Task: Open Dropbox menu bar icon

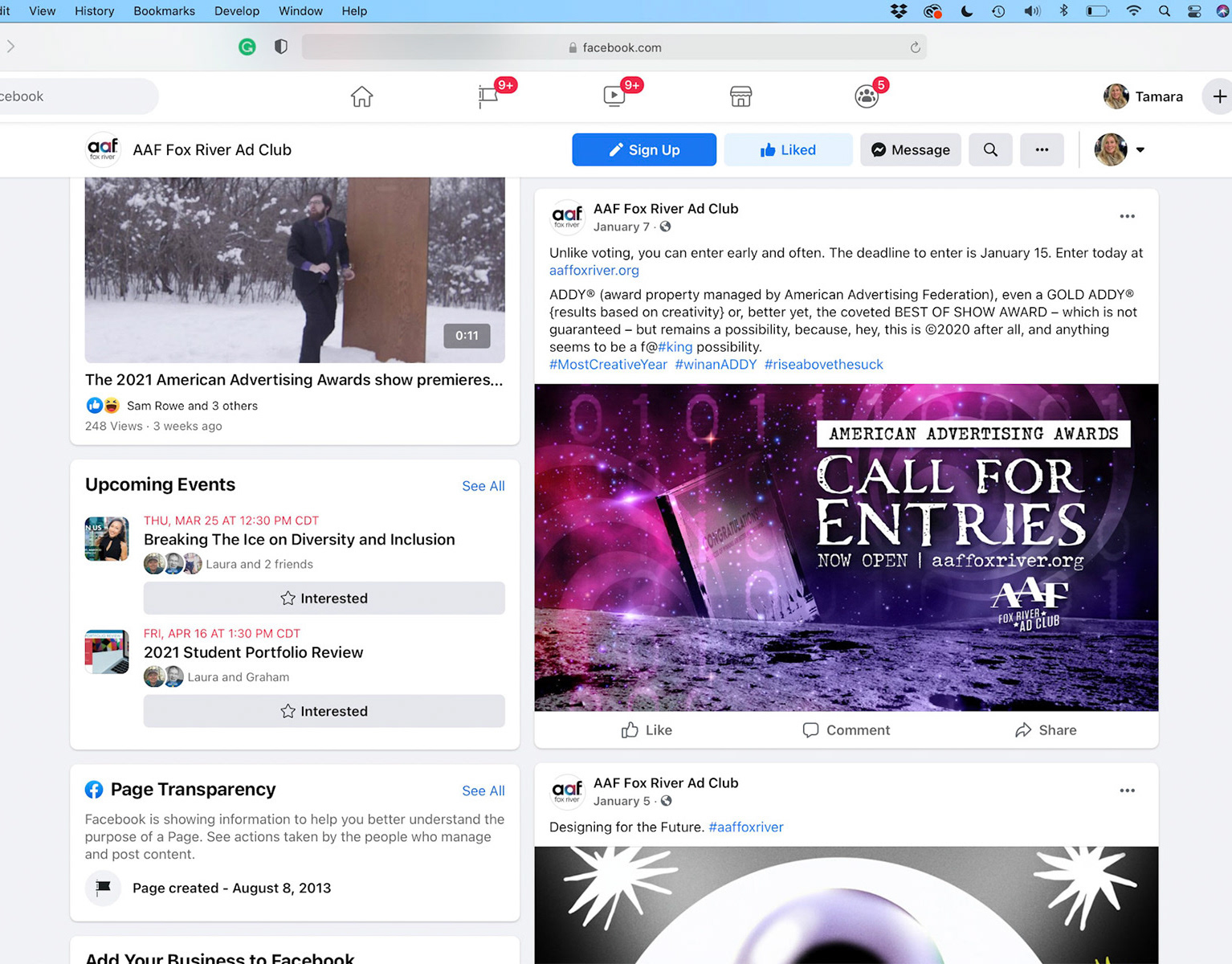Action: [899, 10]
